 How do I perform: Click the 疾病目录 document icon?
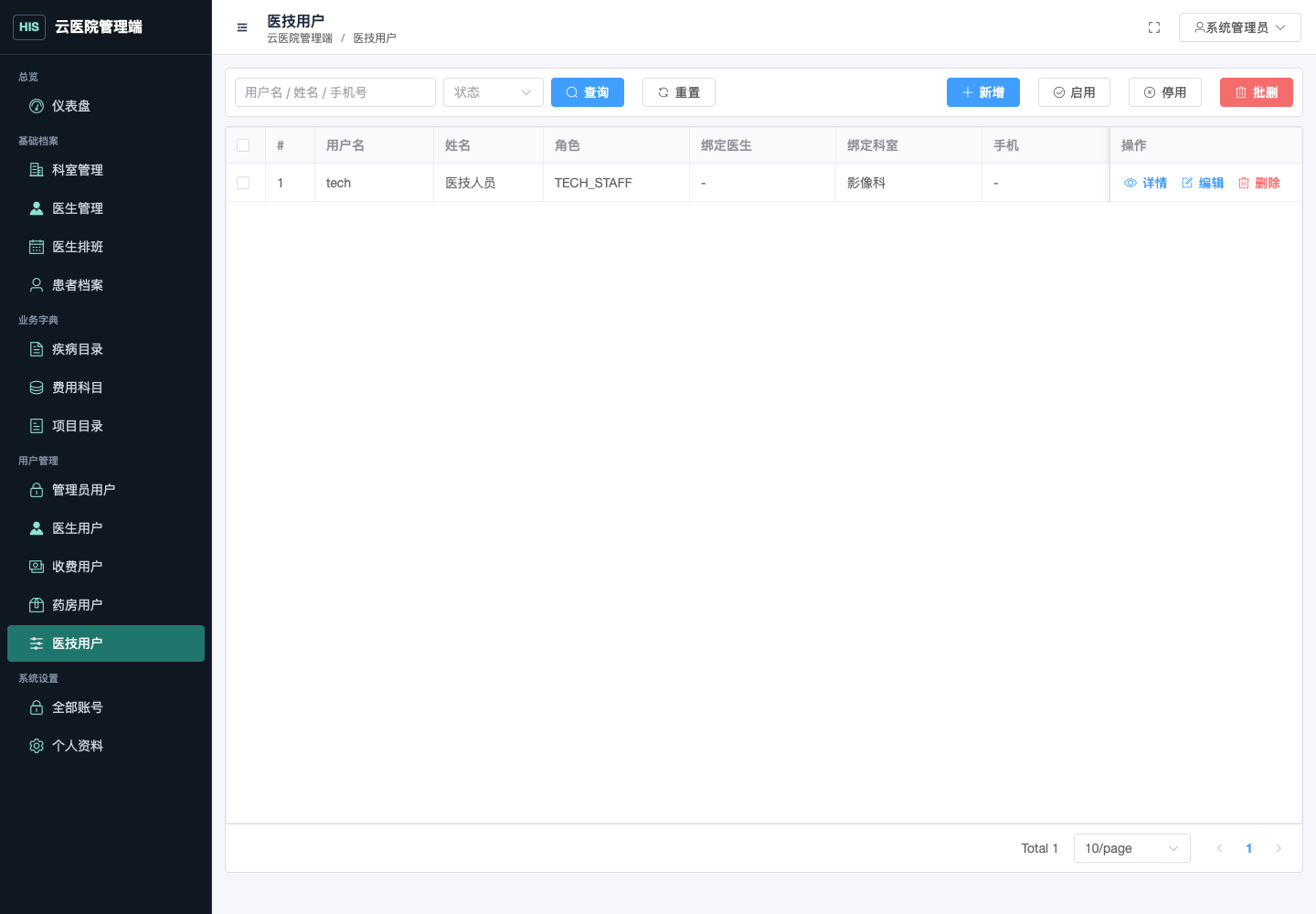37,349
